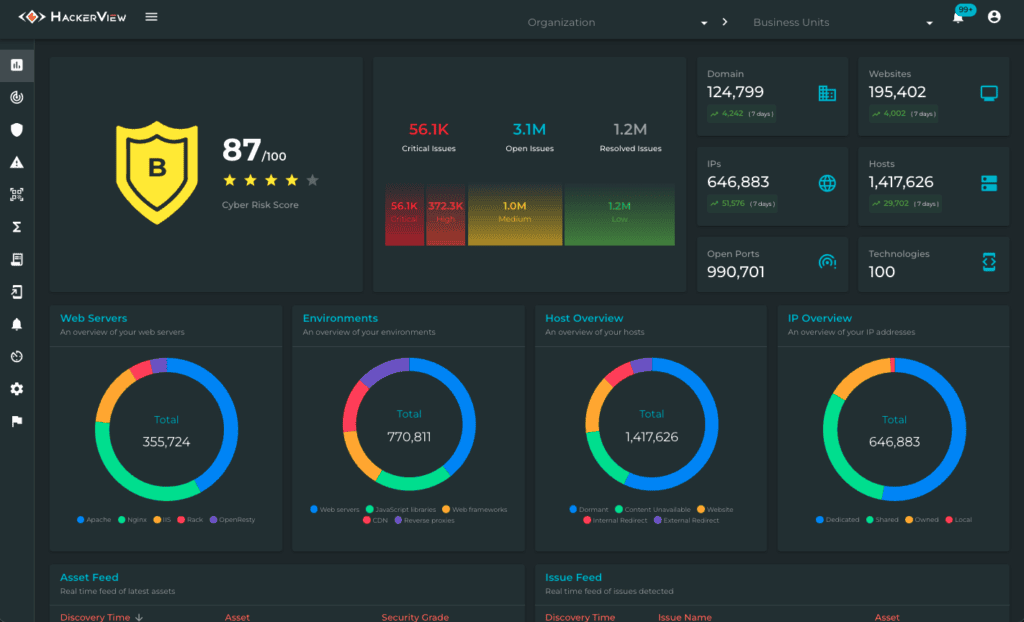
Task: Toggle the Apache legend entry
Action: pos(94,520)
